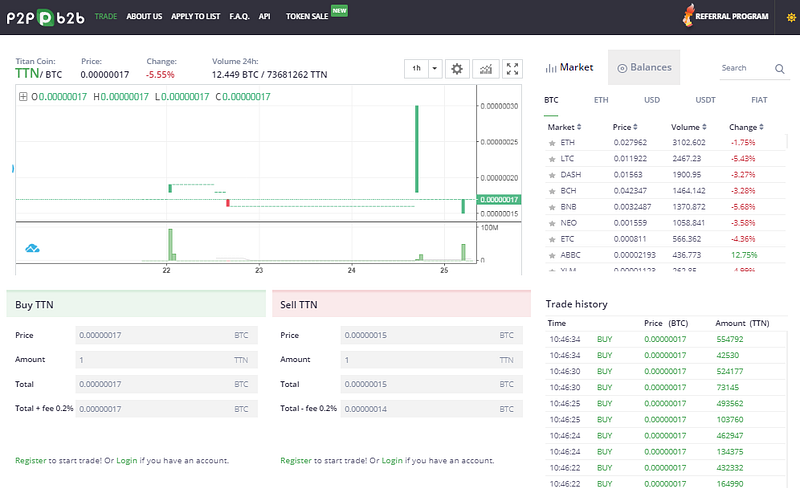Open the TOKEN SALE page

(x=307, y=16)
